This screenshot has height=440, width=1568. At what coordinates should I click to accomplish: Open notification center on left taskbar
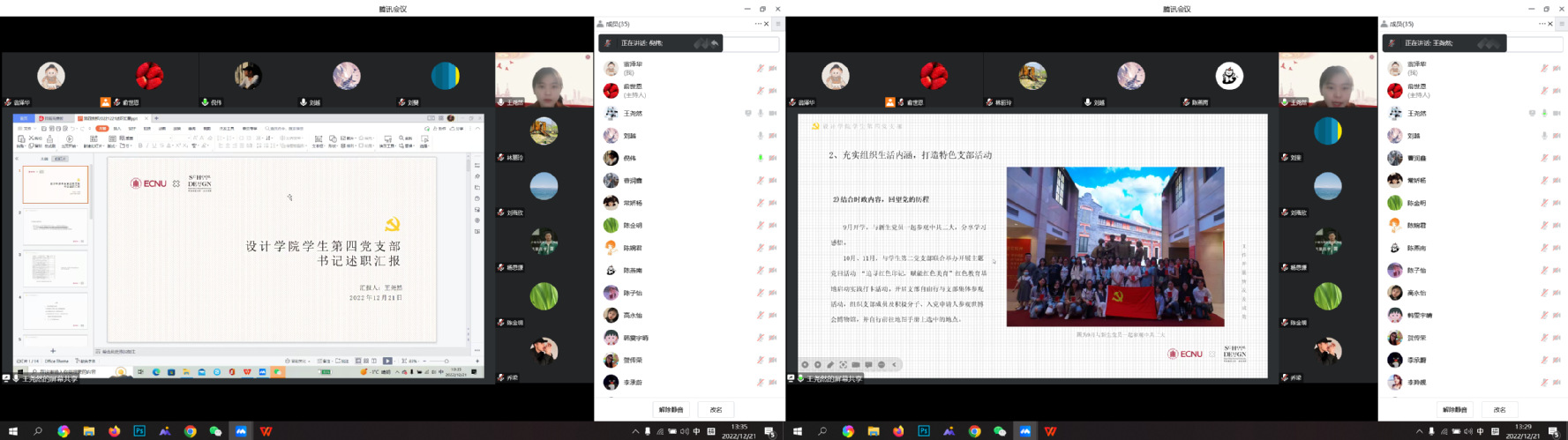point(769,431)
